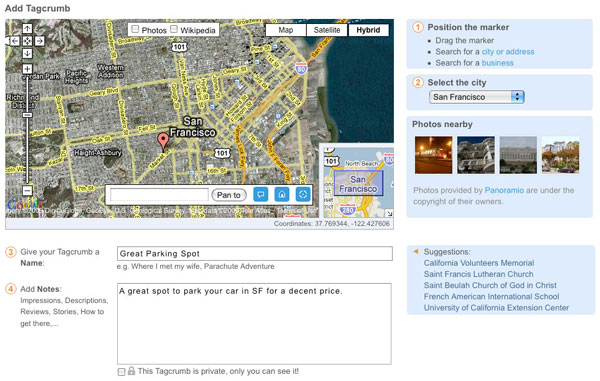This screenshot has height=381, width=600.
Task: Click the blue speech bubble map button
Action: pos(261,195)
